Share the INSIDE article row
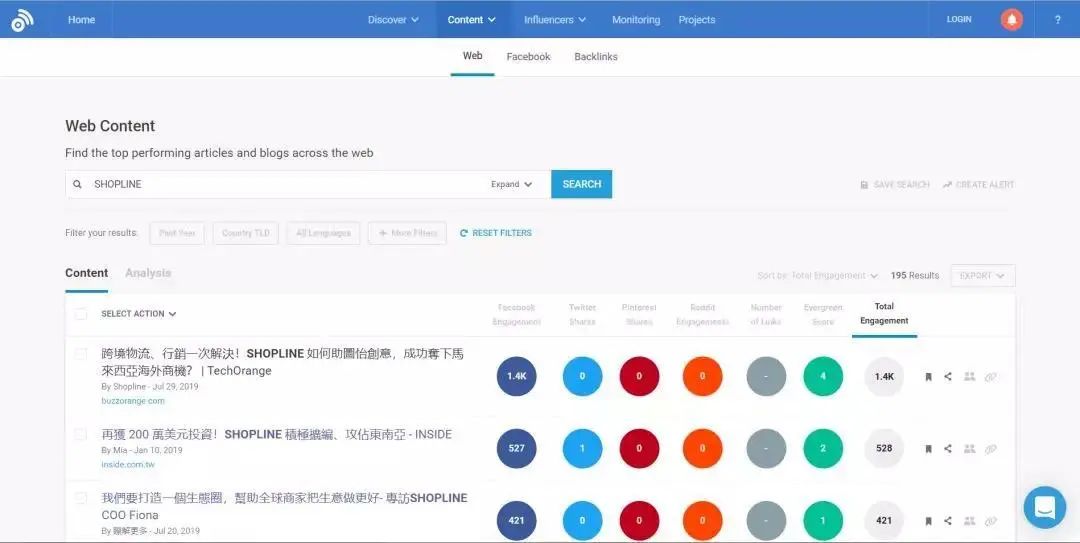Screen dimensions: 1080x543 pyautogui.click(x=948, y=448)
